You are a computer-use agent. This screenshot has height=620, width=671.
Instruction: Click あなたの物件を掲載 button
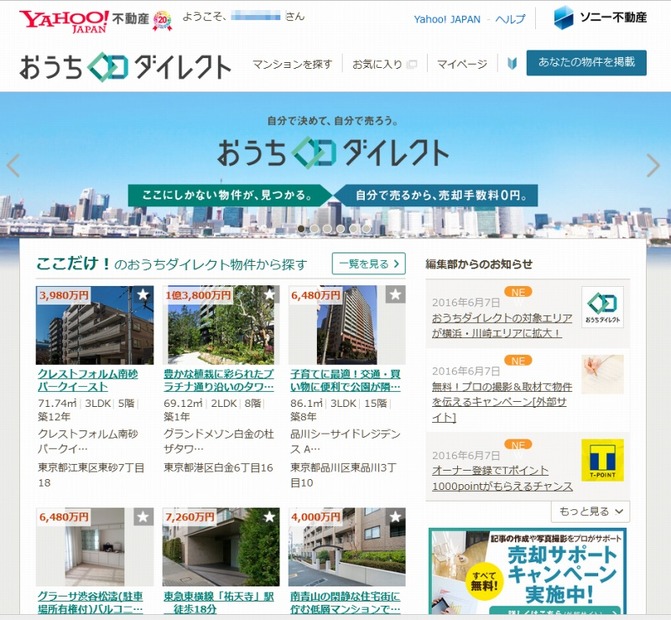(586, 62)
